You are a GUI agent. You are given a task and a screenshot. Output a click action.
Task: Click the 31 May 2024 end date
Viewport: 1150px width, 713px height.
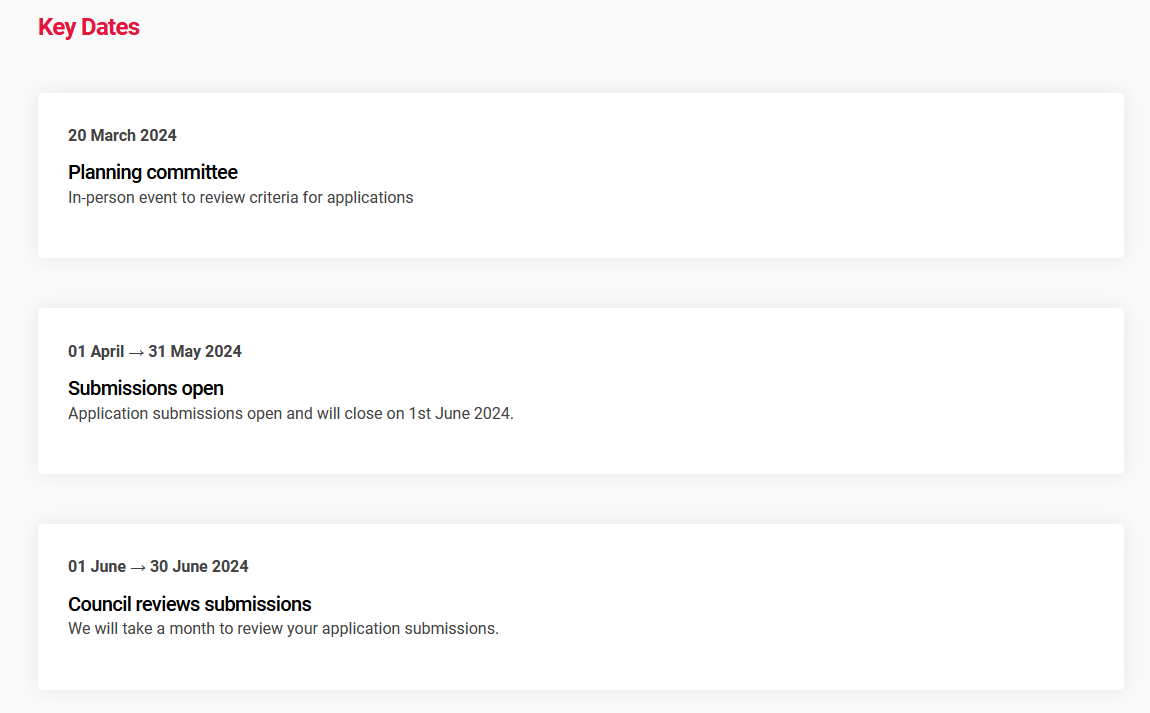point(194,351)
